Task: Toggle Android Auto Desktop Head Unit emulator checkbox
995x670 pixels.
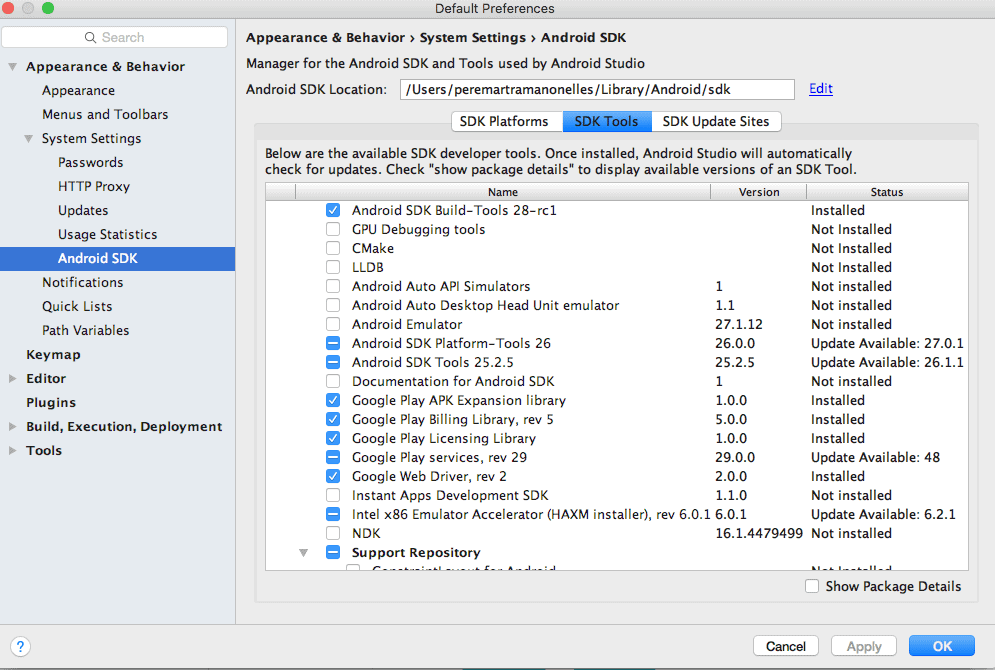Action: tap(333, 305)
